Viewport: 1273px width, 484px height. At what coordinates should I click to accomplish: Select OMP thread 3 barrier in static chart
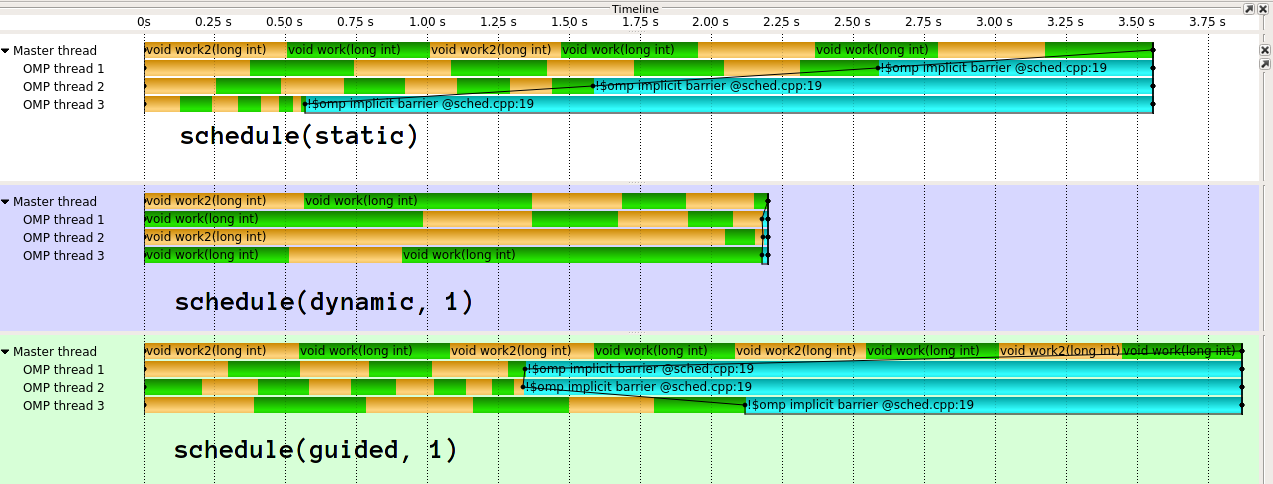tap(728, 104)
